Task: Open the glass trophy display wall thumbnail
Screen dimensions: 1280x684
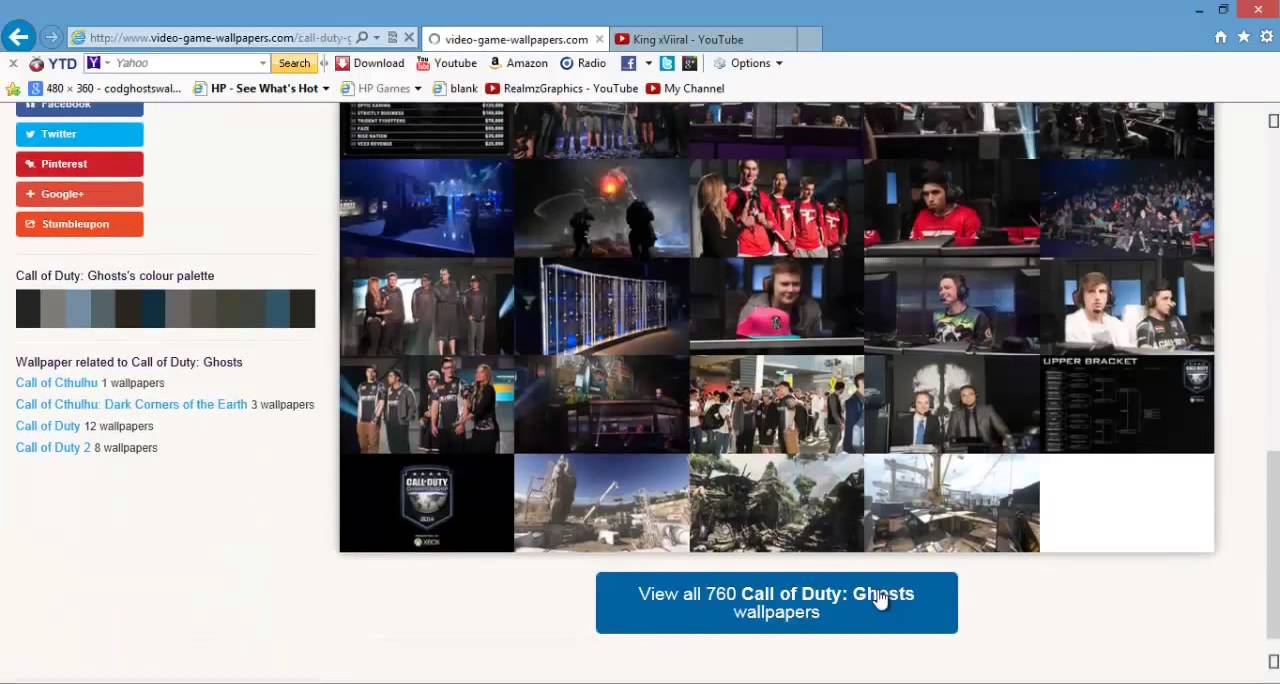Action: (x=602, y=307)
